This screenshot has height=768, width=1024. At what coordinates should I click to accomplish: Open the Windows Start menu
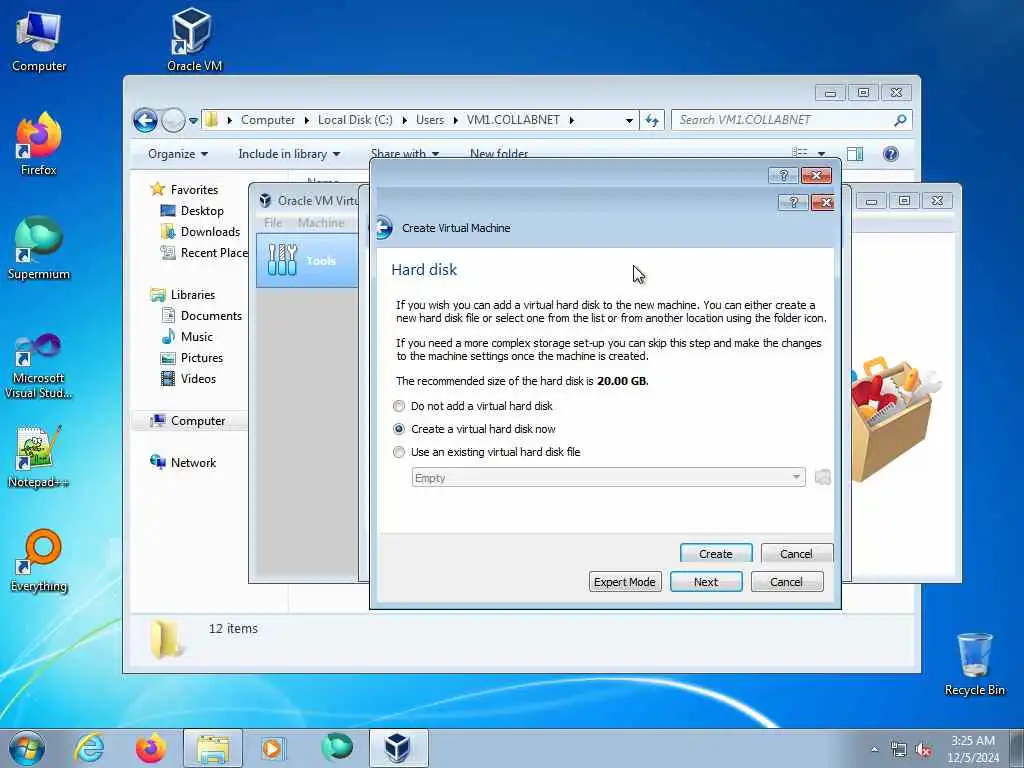click(x=27, y=748)
